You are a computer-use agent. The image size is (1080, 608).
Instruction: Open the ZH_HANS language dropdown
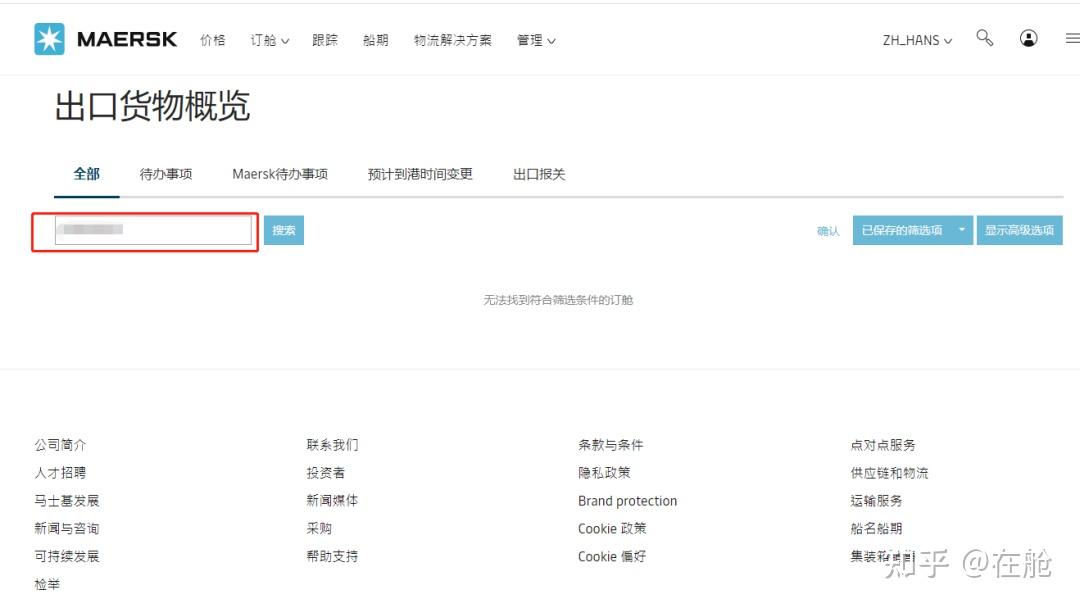click(x=916, y=40)
